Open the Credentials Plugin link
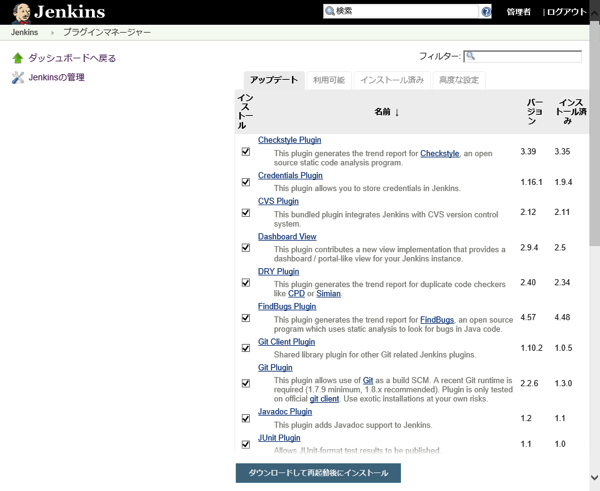The image size is (600, 491). click(x=290, y=176)
